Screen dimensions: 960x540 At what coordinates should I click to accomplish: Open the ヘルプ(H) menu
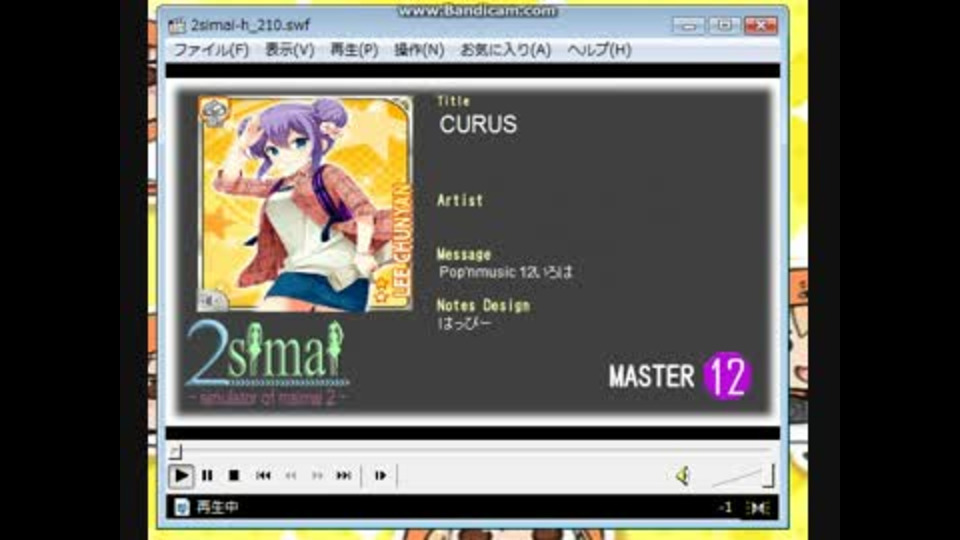pyautogui.click(x=599, y=50)
